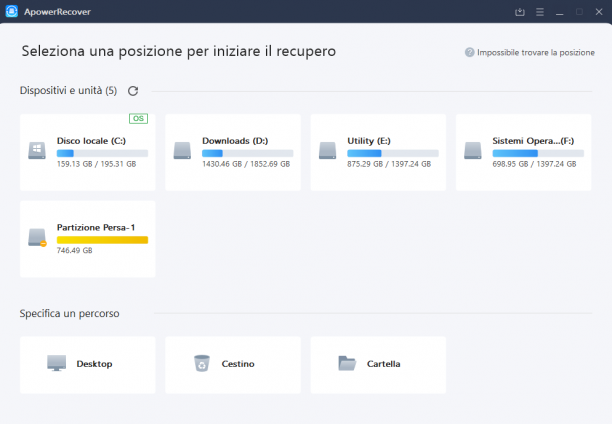Click the 159.13 GB / 195.31 GB text
612x424 pixels.
[96, 164]
